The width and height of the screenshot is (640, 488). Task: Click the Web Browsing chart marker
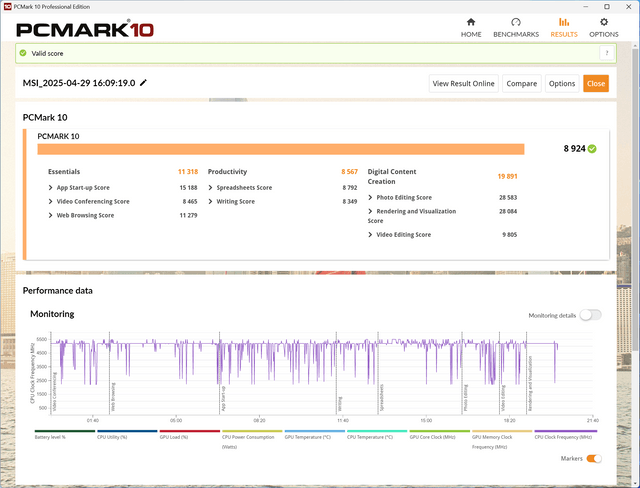point(113,397)
